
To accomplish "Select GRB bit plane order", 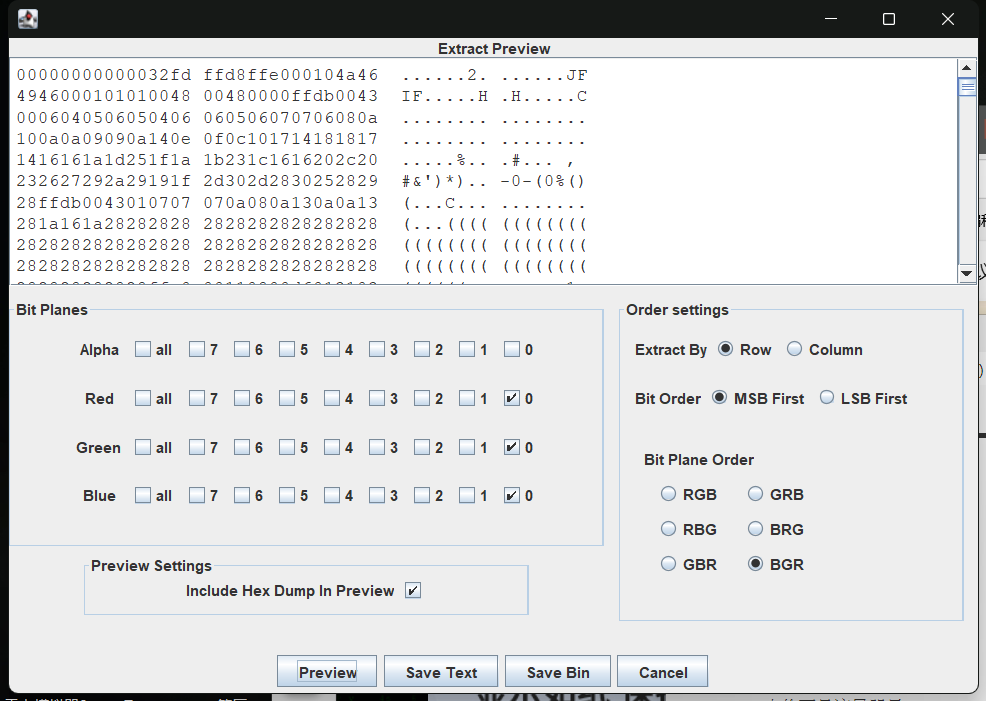I will click(756, 494).
